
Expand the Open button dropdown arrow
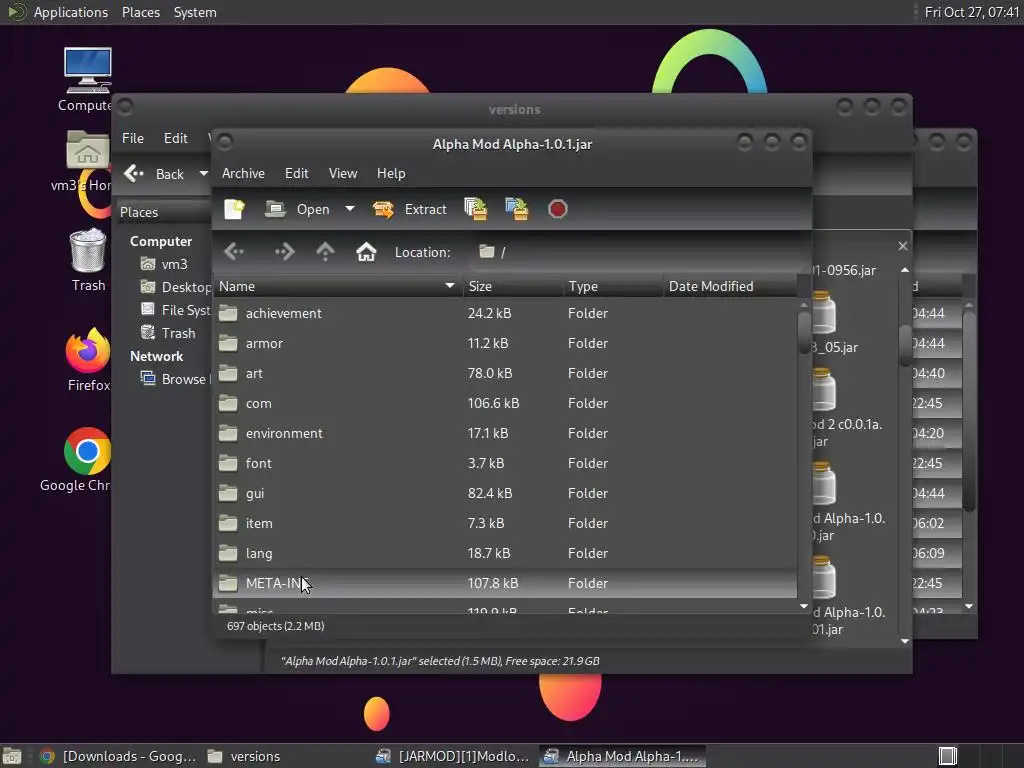coord(349,209)
